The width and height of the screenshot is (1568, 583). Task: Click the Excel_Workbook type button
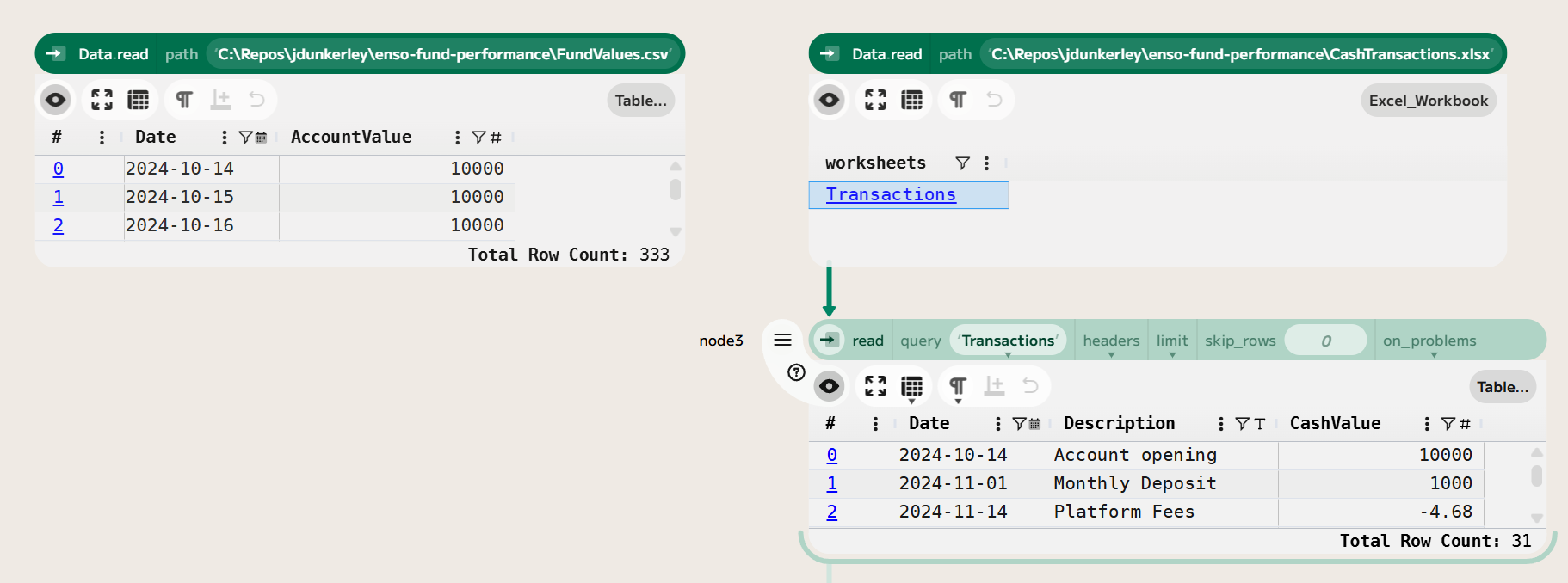coord(1428,101)
